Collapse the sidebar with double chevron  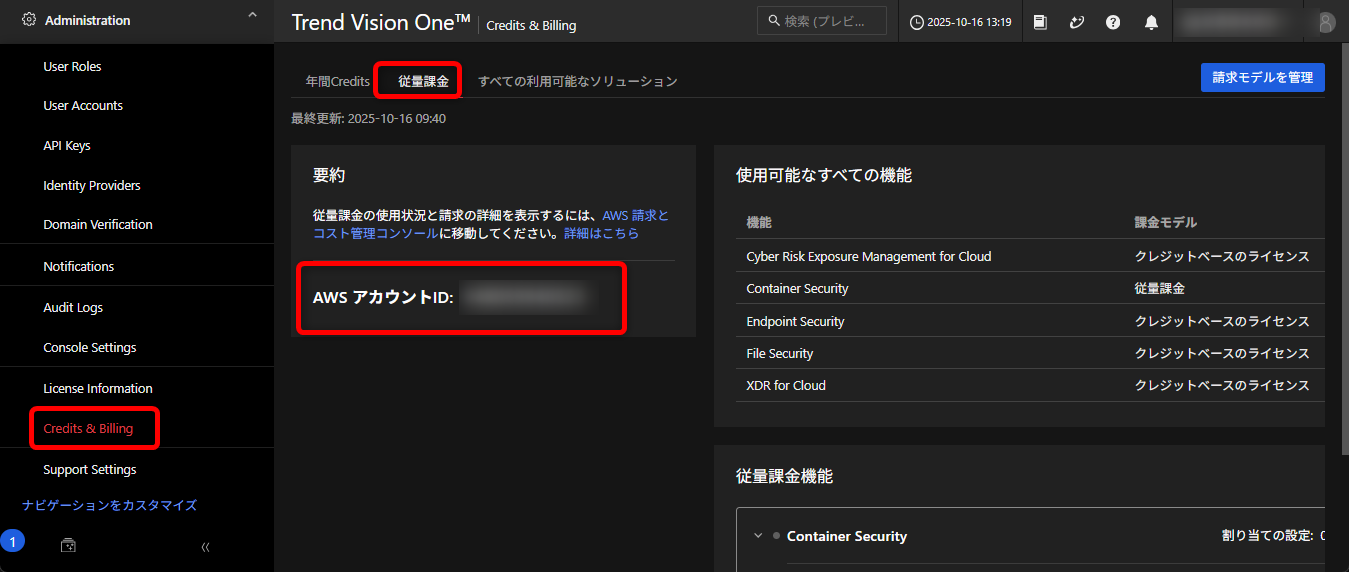[x=205, y=546]
